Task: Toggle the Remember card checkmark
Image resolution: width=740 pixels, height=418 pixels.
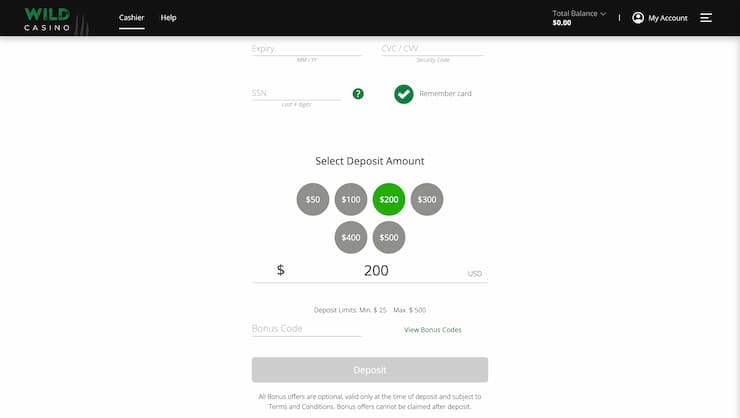Action: tap(404, 94)
